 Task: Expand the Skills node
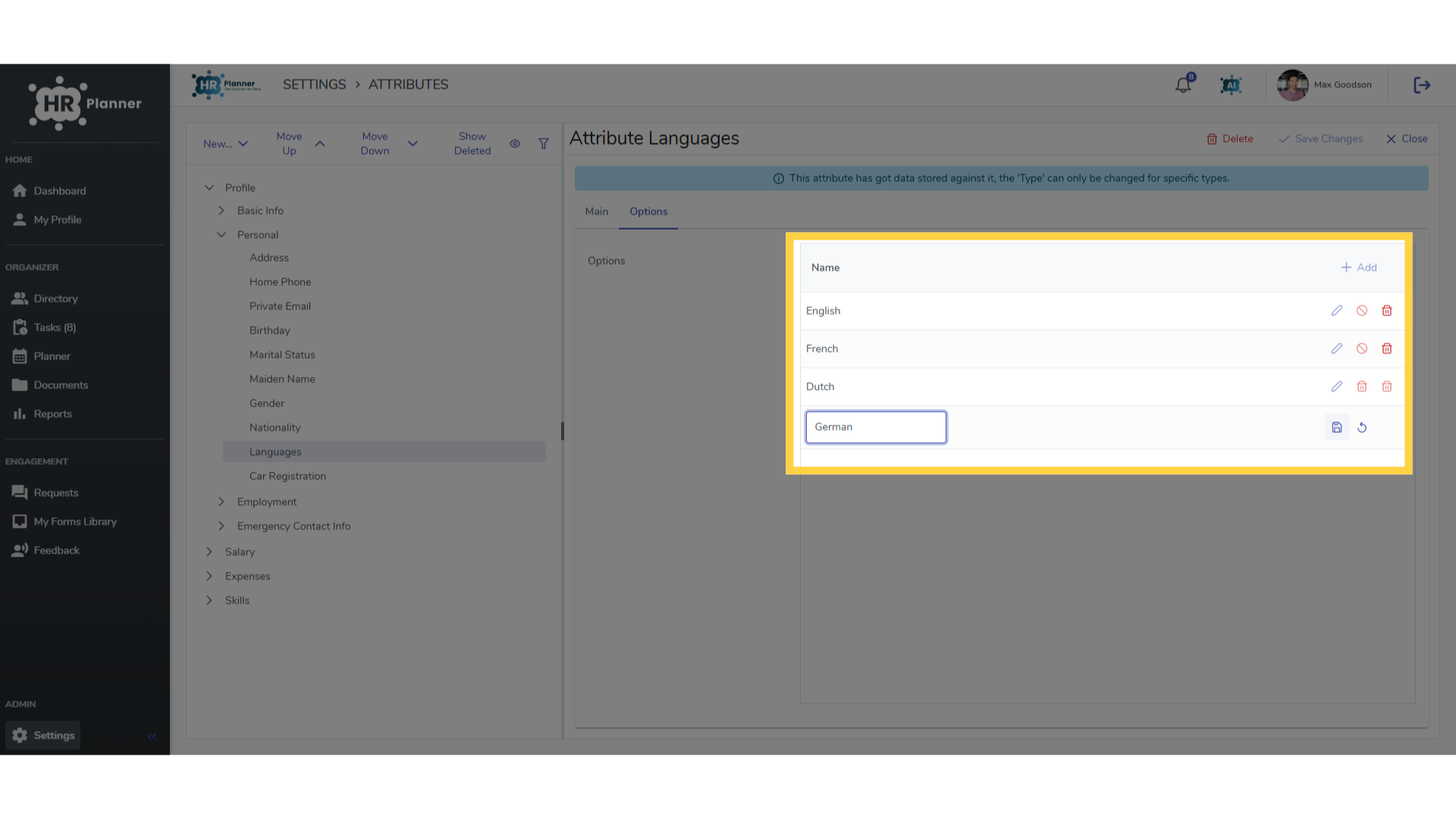point(209,601)
